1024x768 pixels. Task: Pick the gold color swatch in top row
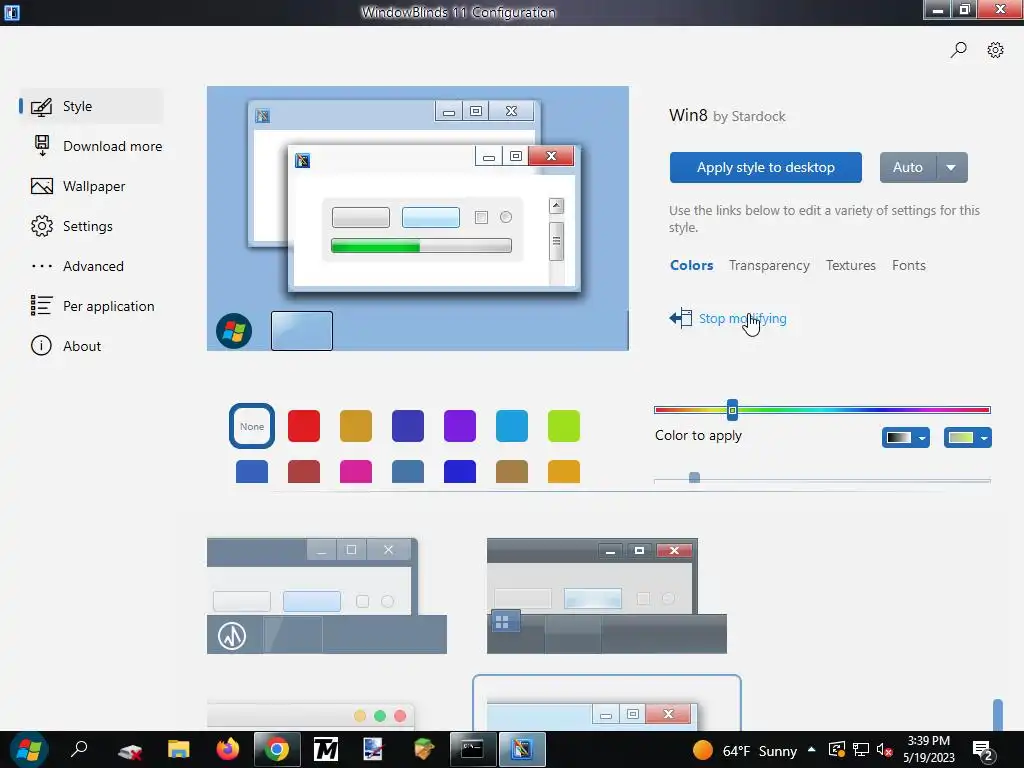(356, 426)
